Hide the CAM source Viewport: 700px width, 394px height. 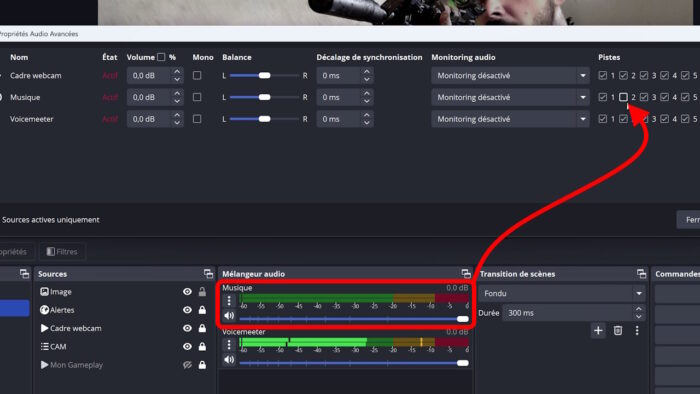[x=188, y=346]
